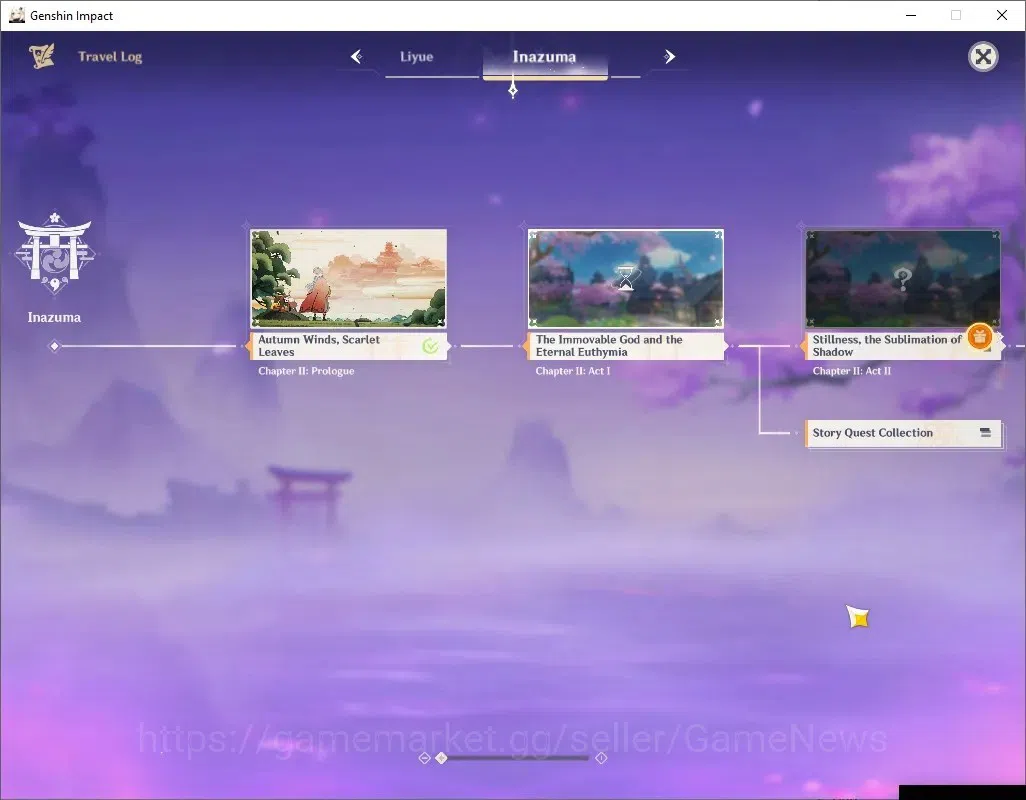Select the Inazuma tab
The image size is (1026, 800).
coord(545,58)
